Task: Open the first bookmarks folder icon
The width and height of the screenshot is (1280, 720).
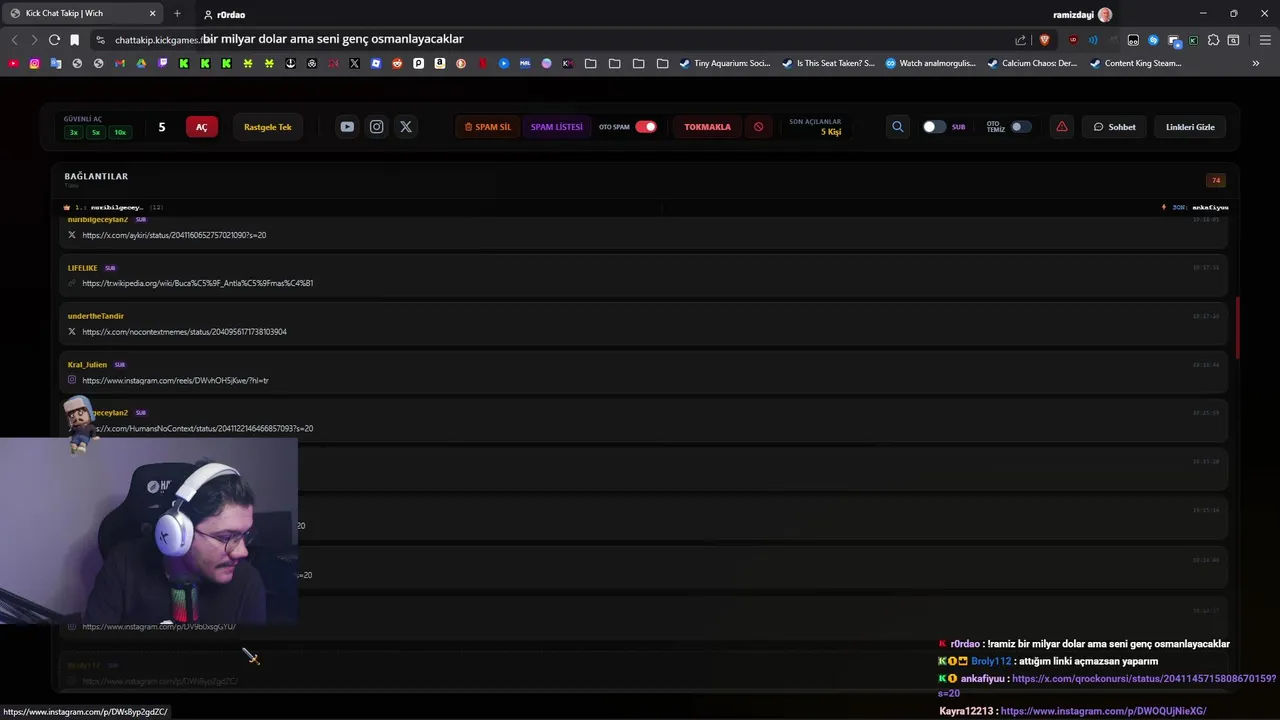Action: coord(590,63)
